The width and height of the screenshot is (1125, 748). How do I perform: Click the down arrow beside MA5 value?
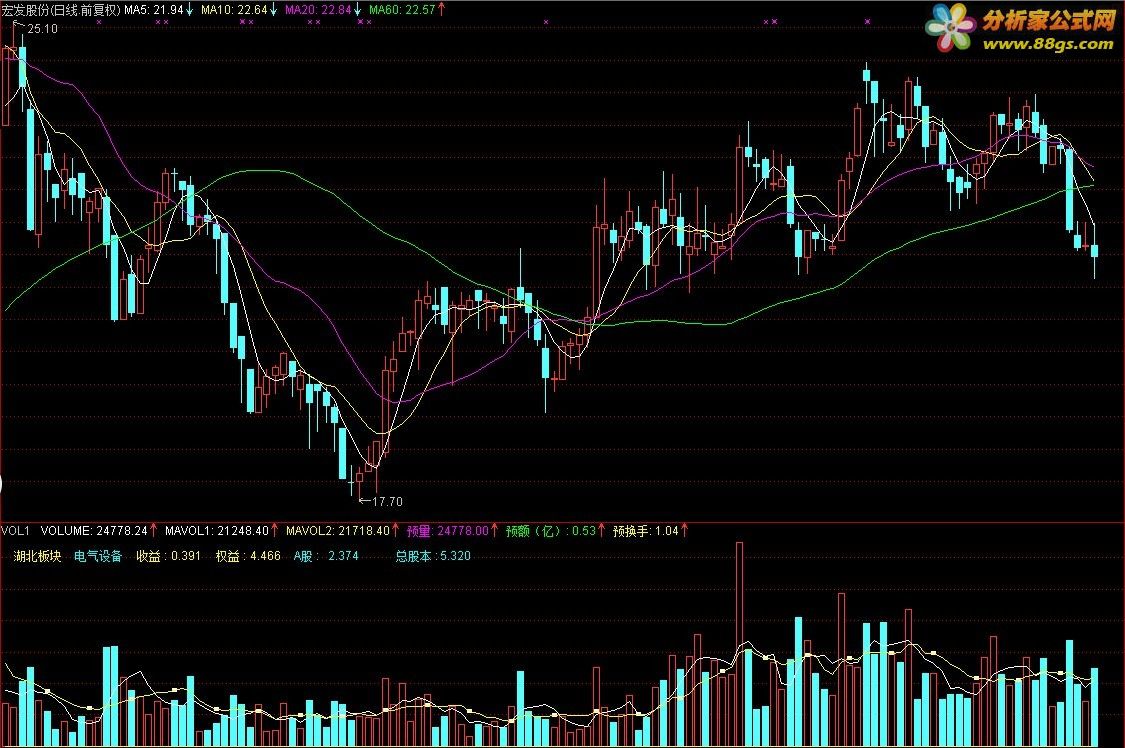pyautogui.click(x=189, y=10)
